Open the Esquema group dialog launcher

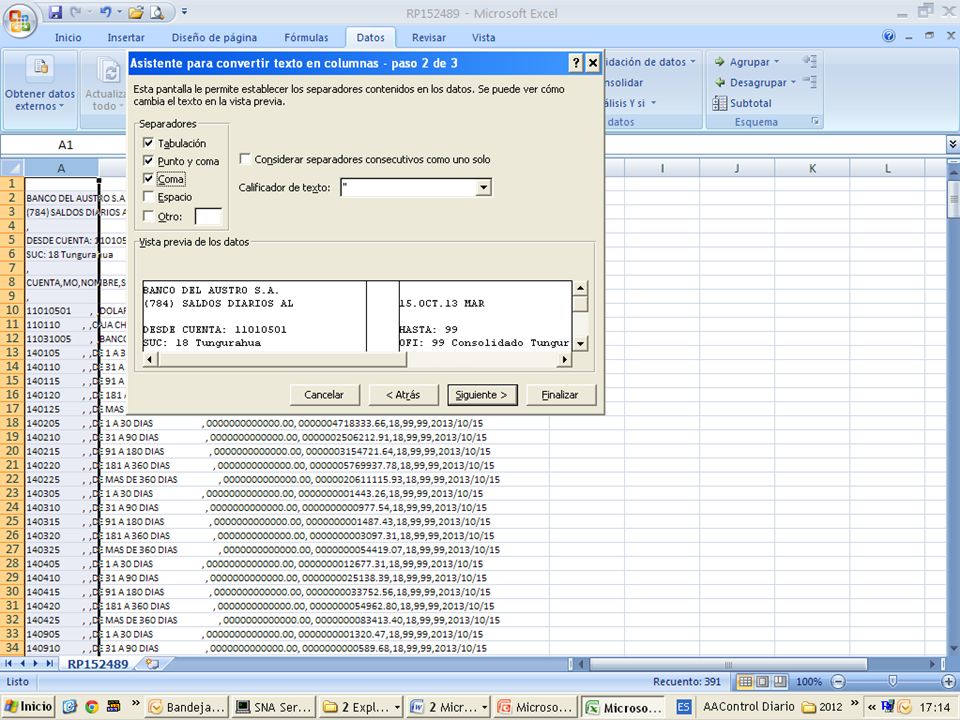coord(815,121)
